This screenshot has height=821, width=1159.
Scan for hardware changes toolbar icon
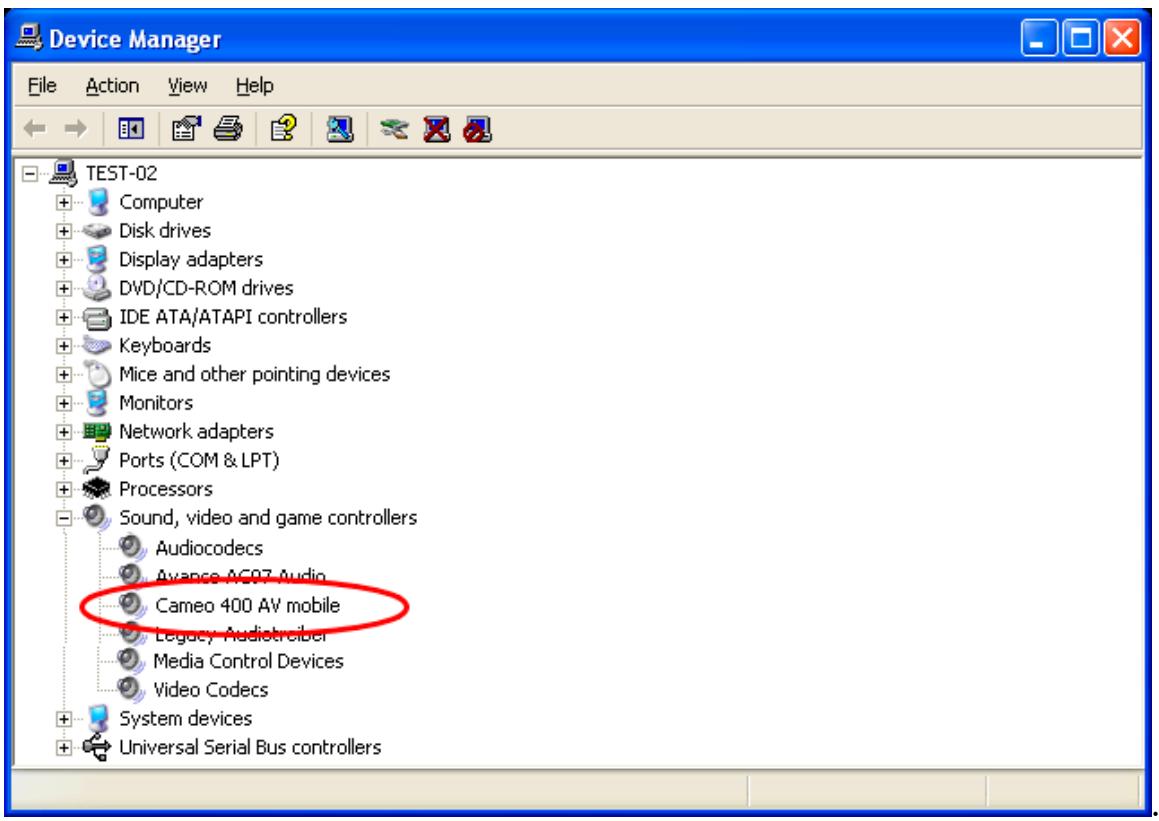pos(340,129)
